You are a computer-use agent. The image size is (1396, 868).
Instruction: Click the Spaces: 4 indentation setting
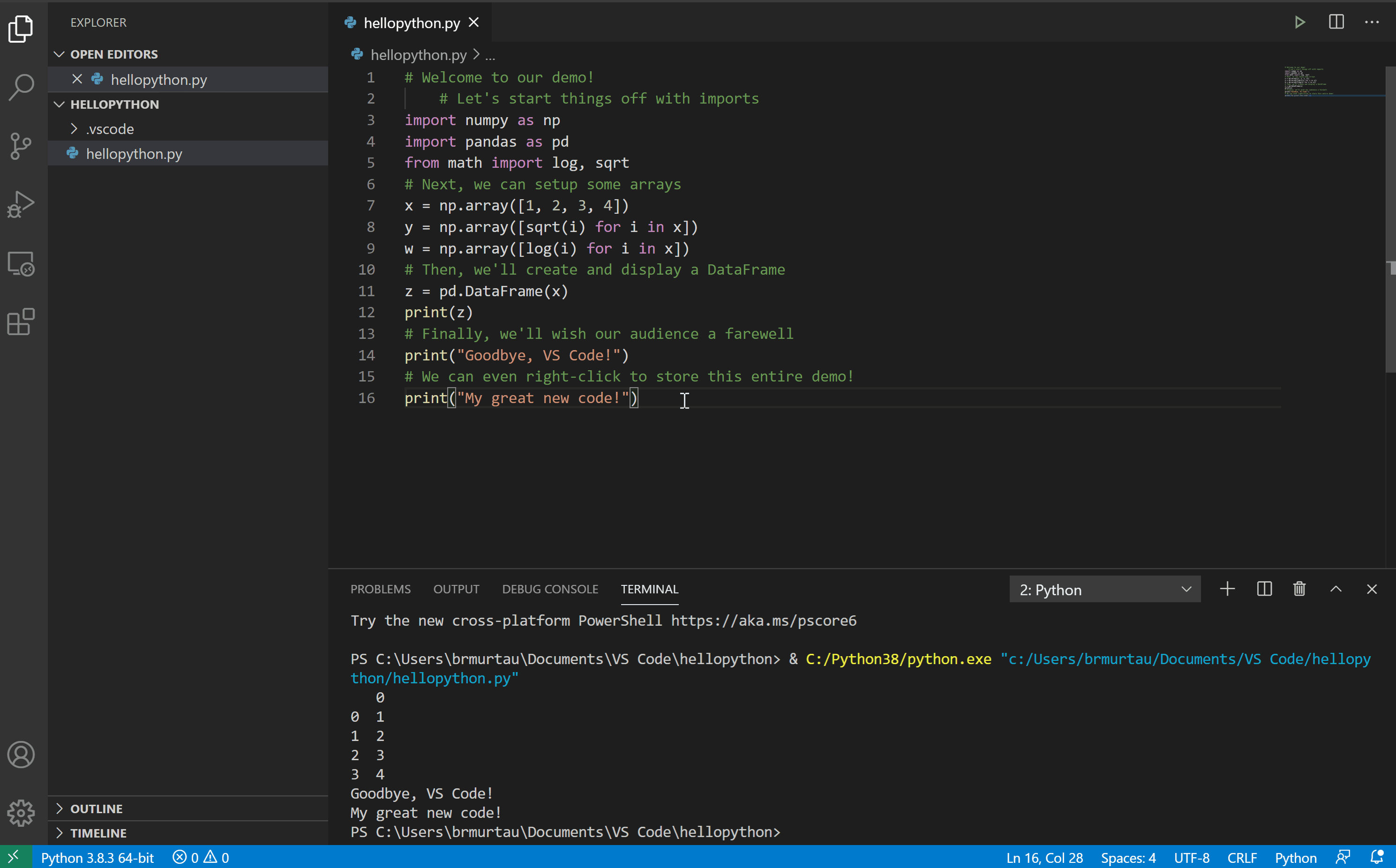1128,858
